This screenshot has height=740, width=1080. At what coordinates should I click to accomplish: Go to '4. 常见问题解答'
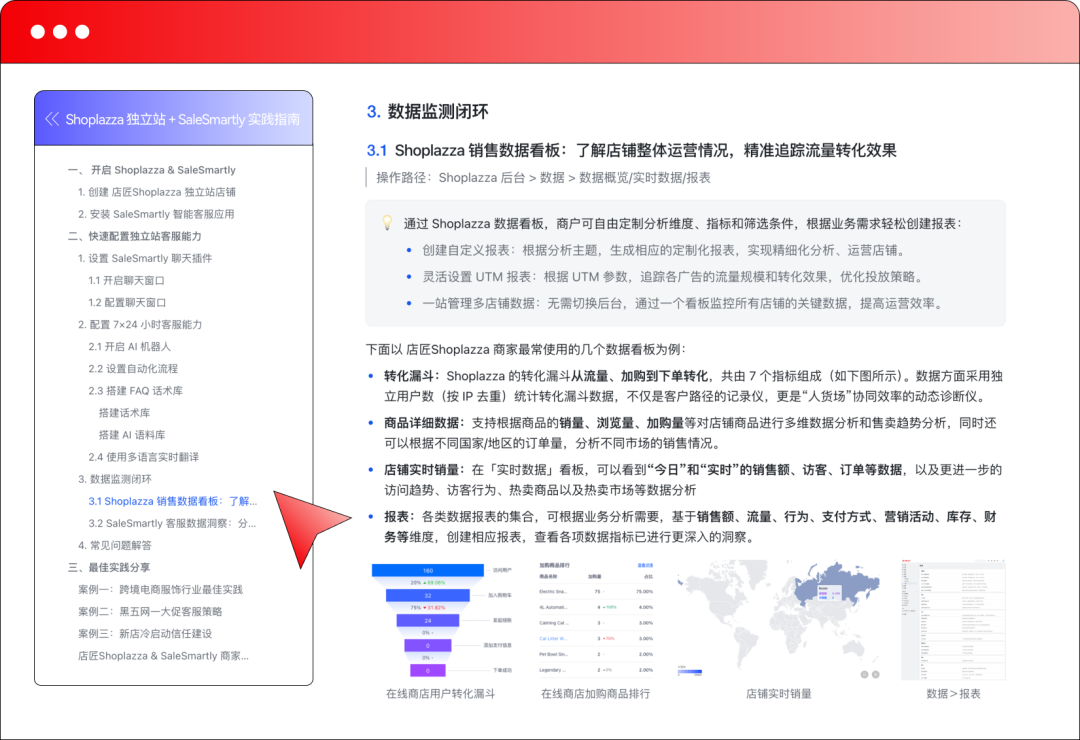pyautogui.click(x=114, y=545)
